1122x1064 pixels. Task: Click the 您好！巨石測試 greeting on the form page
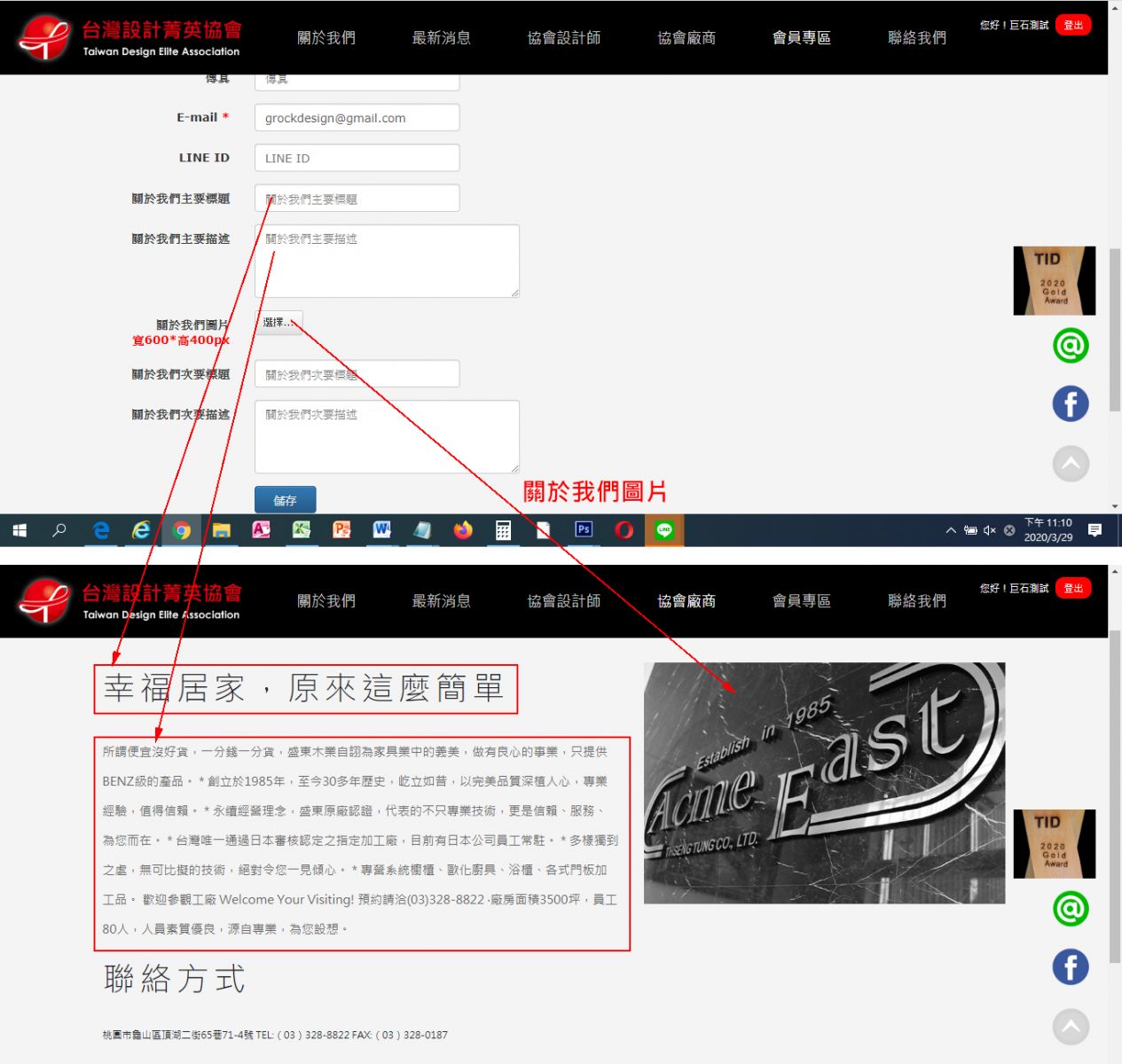1014,25
